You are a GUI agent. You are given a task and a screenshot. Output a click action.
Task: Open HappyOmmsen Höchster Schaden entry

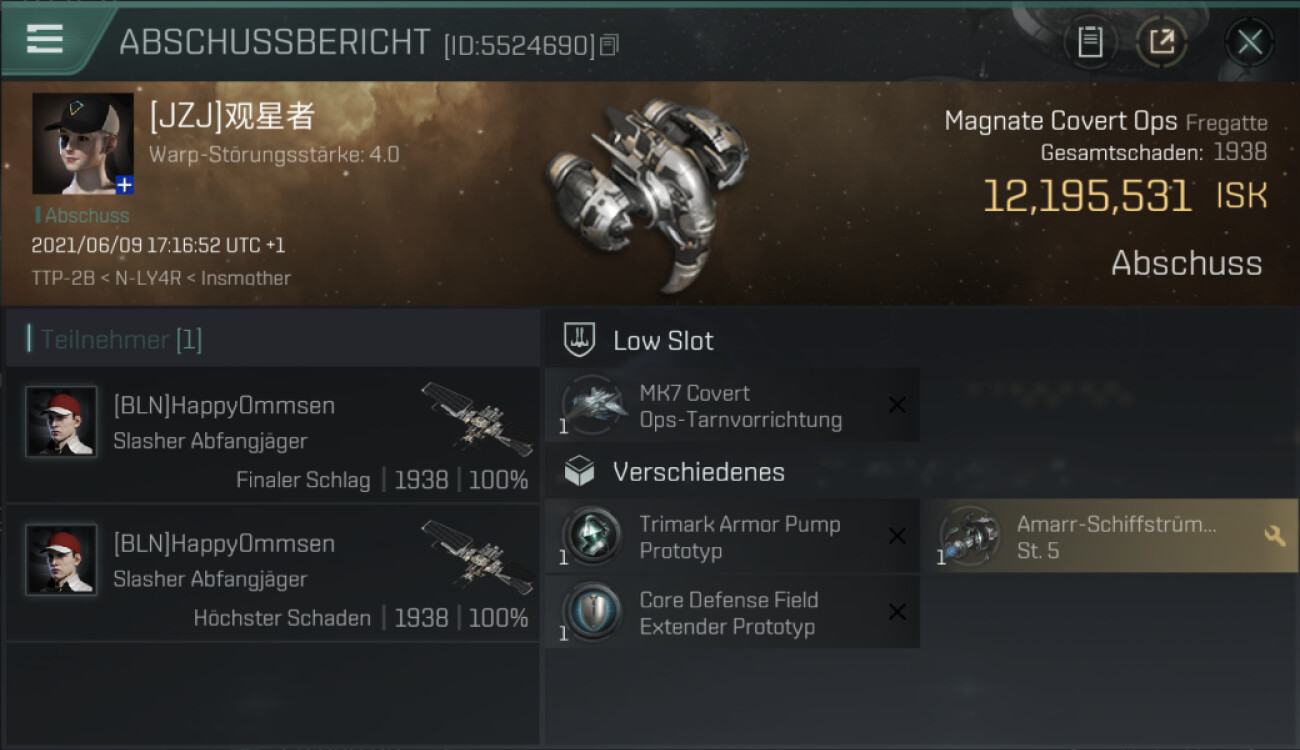pos(272,573)
